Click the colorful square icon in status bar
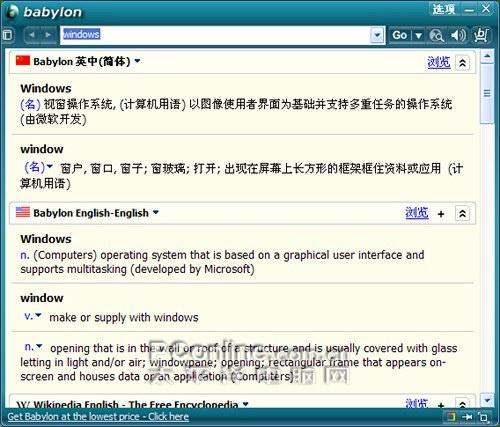The height and width of the screenshot is (427, 500). click(451, 417)
